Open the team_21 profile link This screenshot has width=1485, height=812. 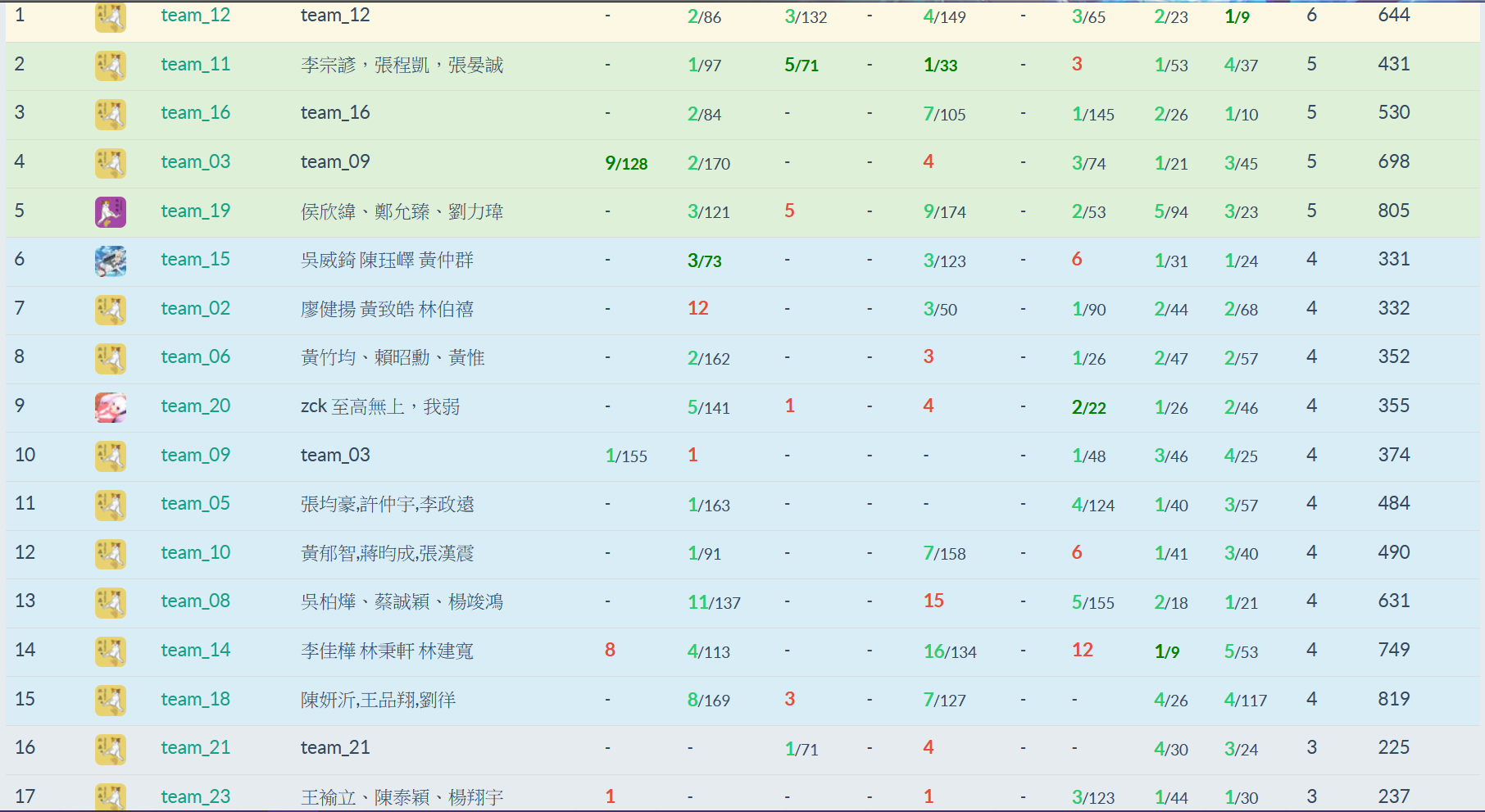coord(195,748)
